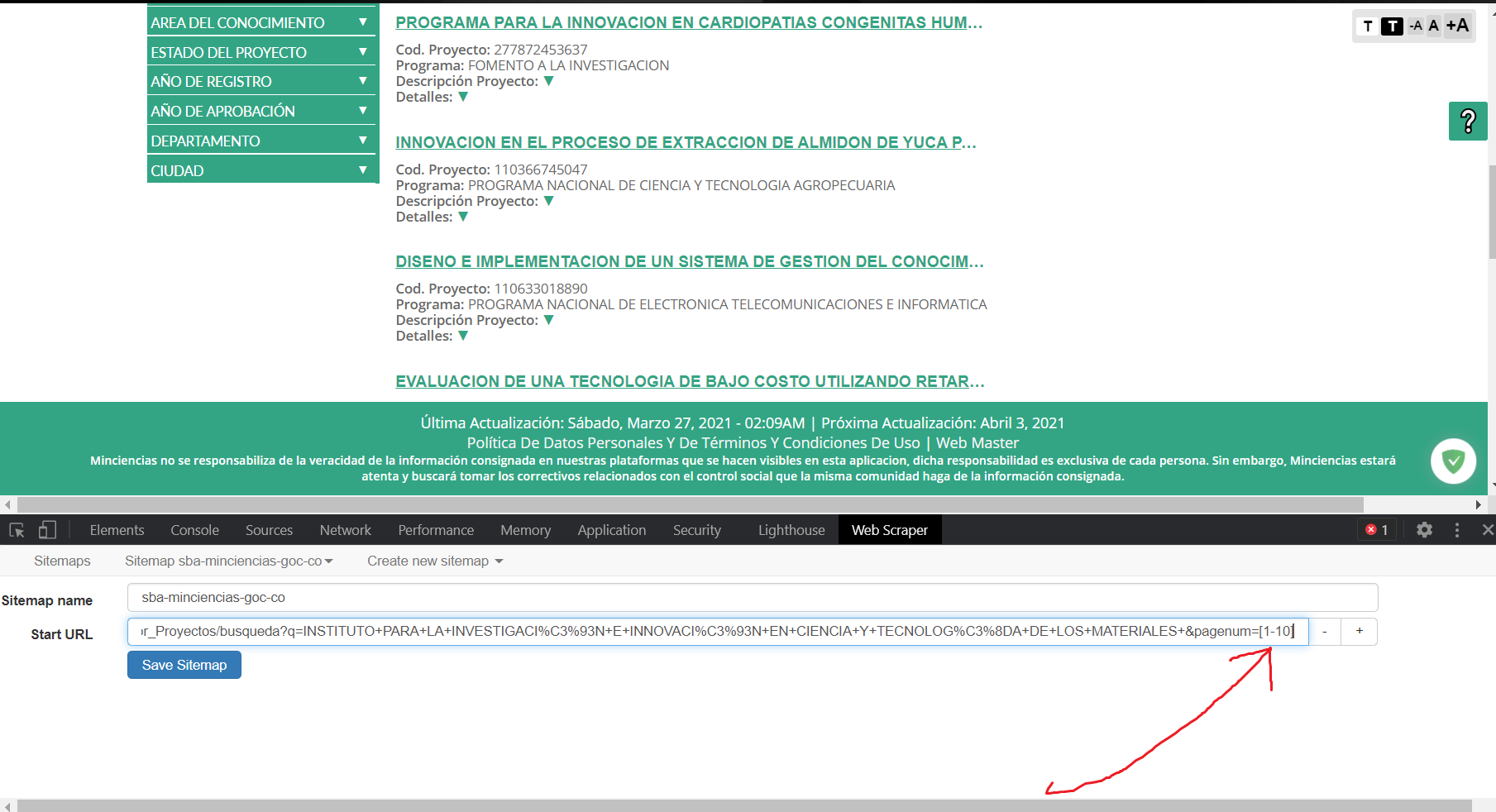The width and height of the screenshot is (1496, 812).
Task: Open the Create new sitemap dropdown
Action: point(435,561)
